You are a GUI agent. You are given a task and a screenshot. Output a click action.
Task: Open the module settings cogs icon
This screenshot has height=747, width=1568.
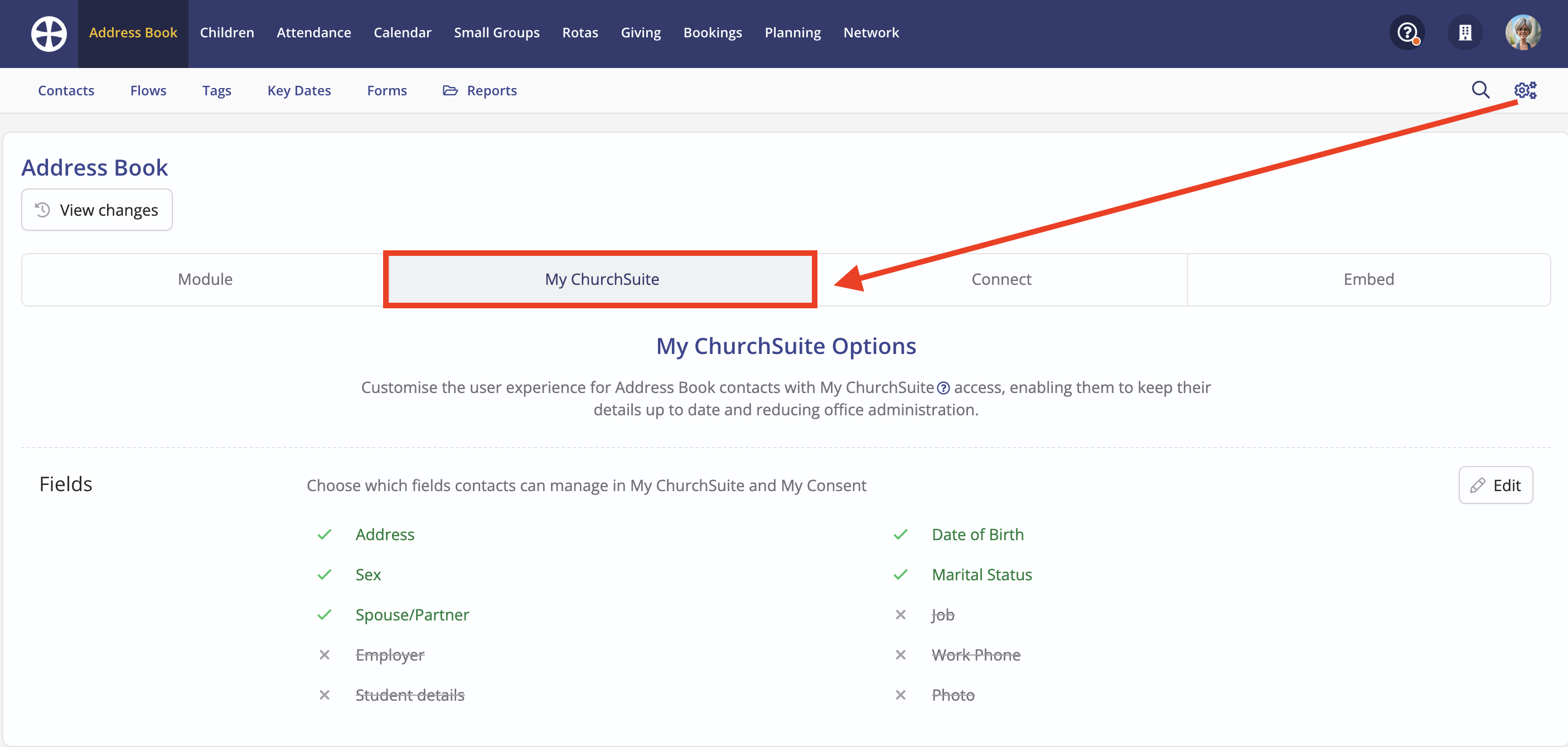click(x=1526, y=90)
